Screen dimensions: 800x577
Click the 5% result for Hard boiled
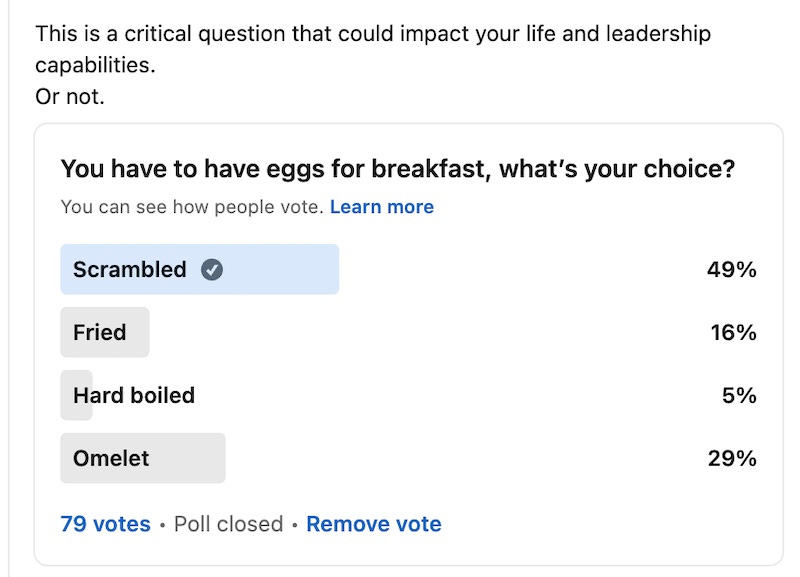(739, 395)
